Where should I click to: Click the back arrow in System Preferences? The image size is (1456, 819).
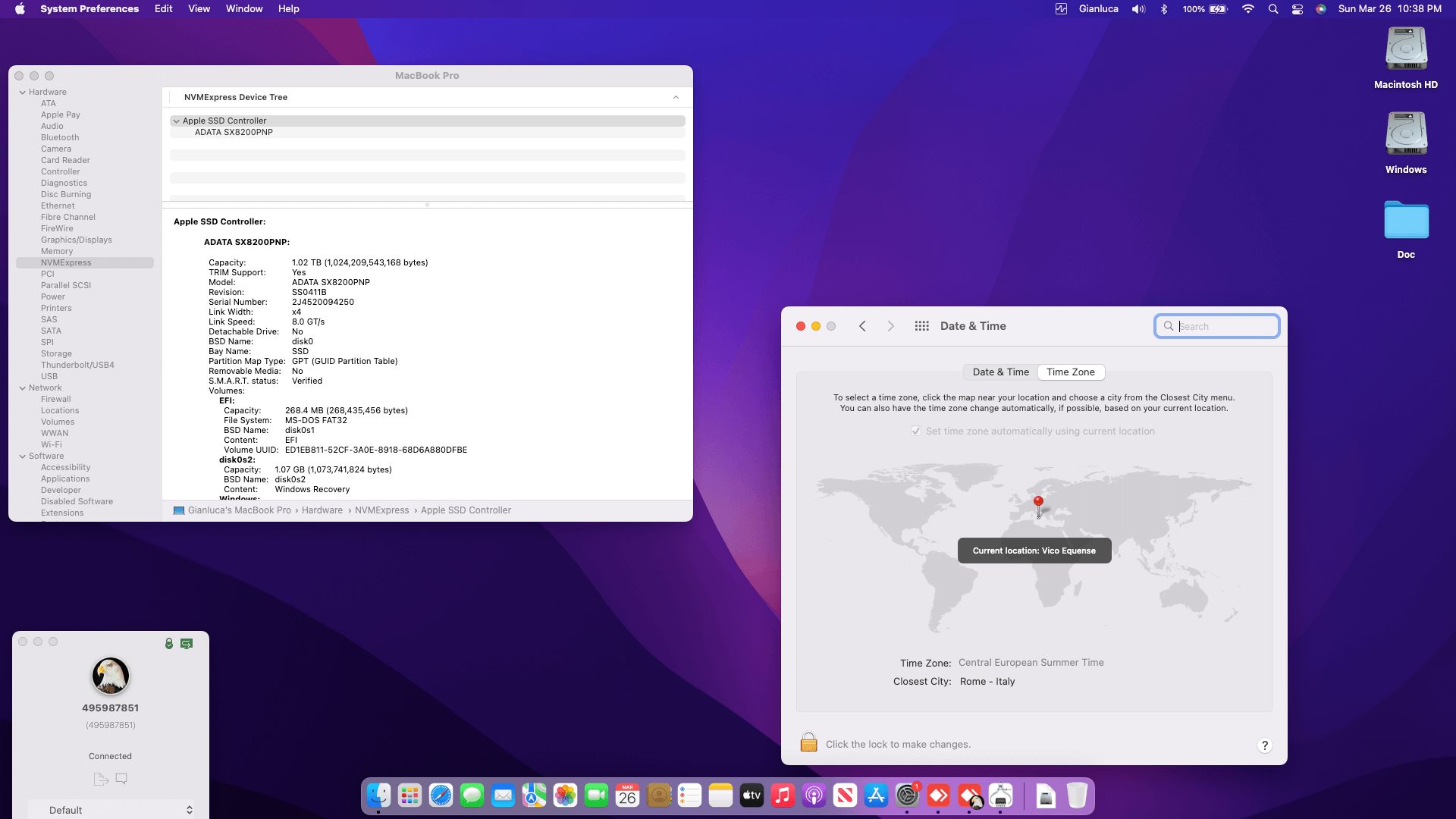tap(862, 326)
